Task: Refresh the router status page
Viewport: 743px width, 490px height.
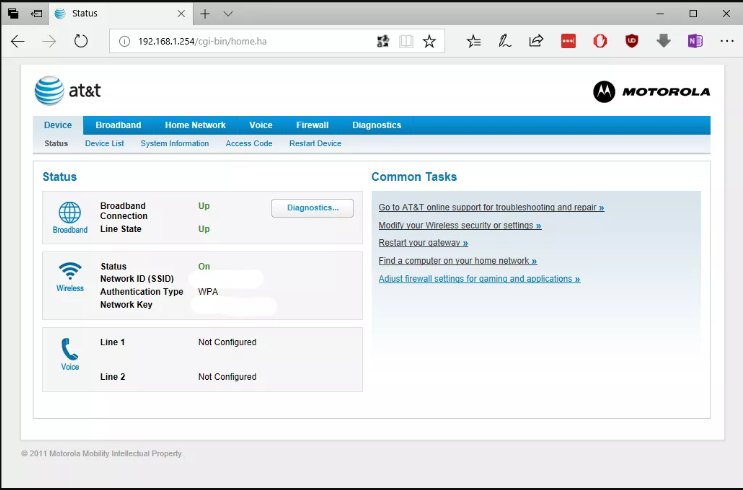Action: coord(81,42)
